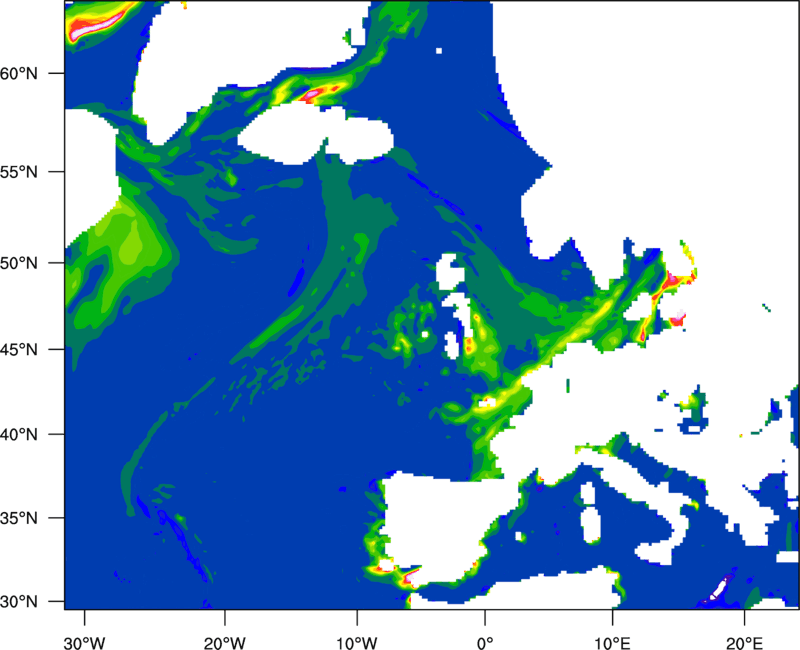Click the 20°W longitude label
This screenshot has width=800, height=650.
(225, 643)
